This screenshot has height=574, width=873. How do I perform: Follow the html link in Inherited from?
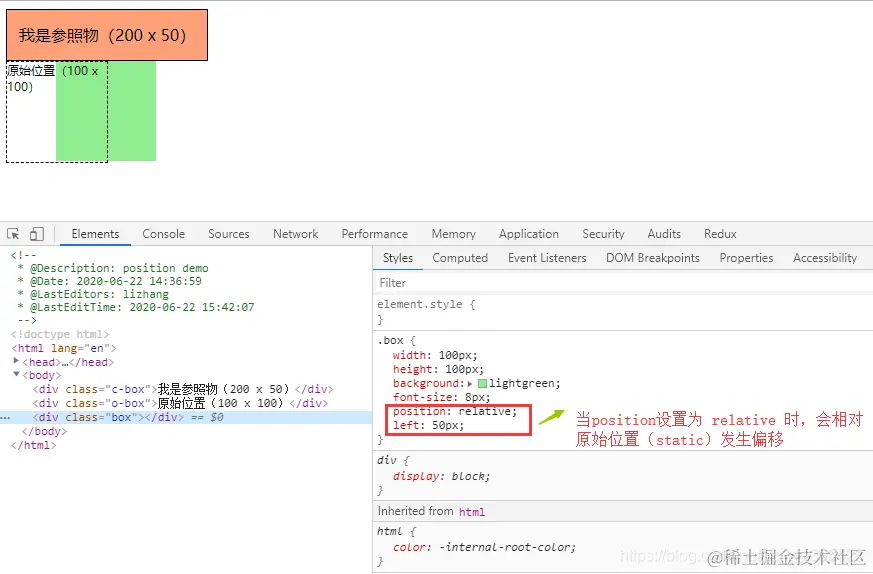[x=472, y=512]
